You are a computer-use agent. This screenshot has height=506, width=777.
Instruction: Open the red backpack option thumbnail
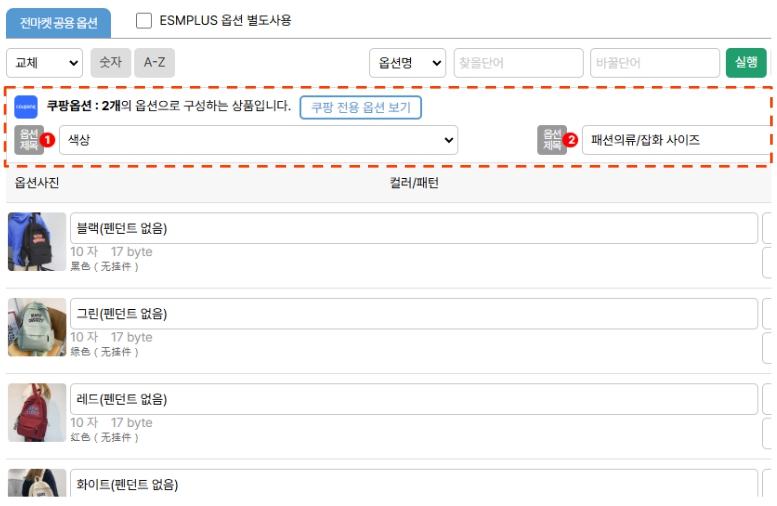pos(37,413)
